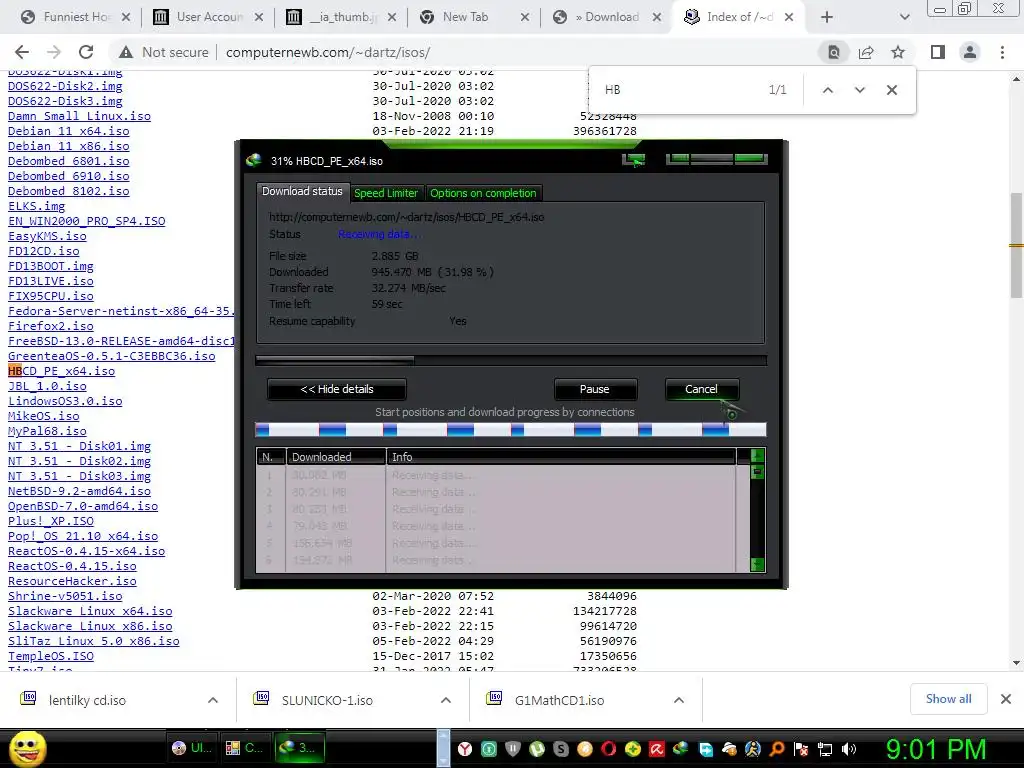Click the share page icon in the address bar
Image resolution: width=1024 pixels, height=768 pixels.
[866, 52]
